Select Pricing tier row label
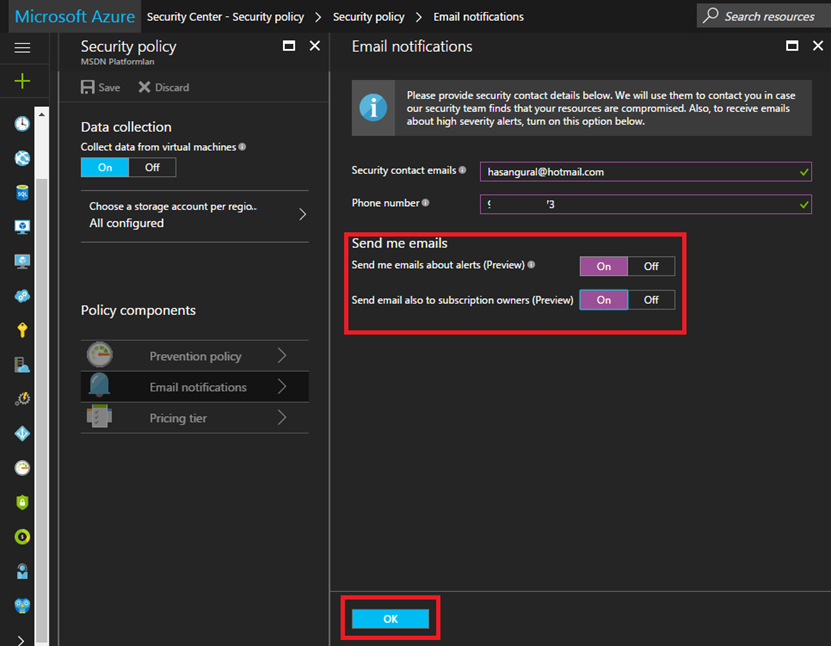The height and width of the screenshot is (646, 831). [x=178, y=418]
